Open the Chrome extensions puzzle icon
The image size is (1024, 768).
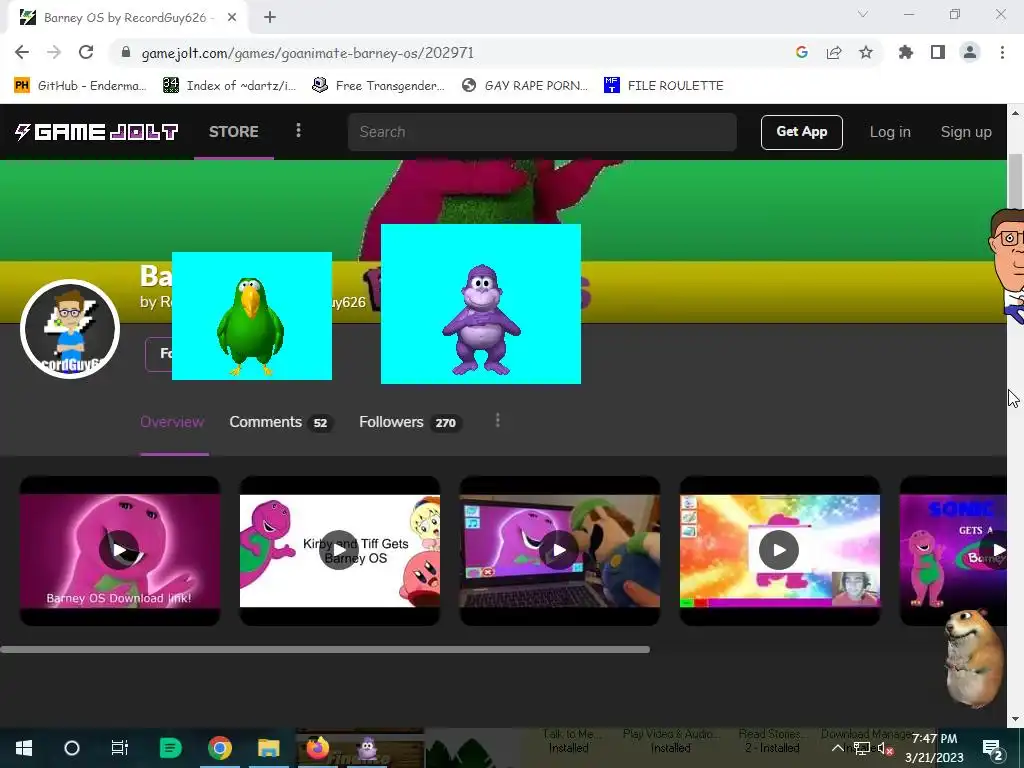click(906, 52)
